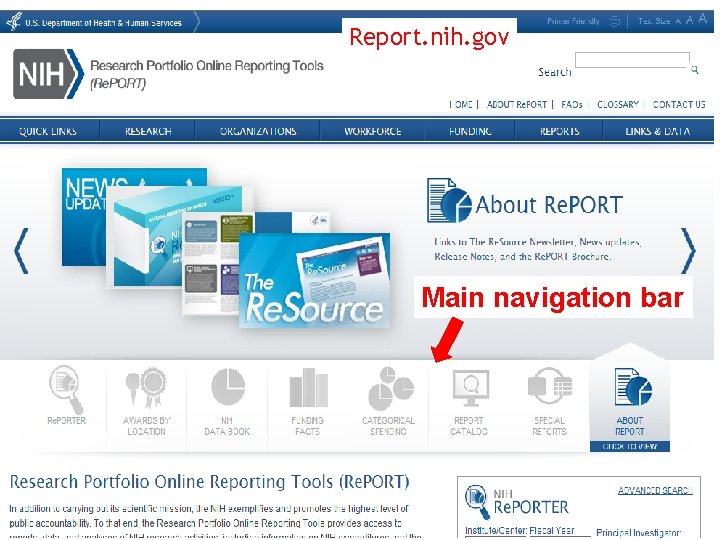The width and height of the screenshot is (720, 540).
Task: Click the search magnifier icon
Action: click(x=695, y=69)
